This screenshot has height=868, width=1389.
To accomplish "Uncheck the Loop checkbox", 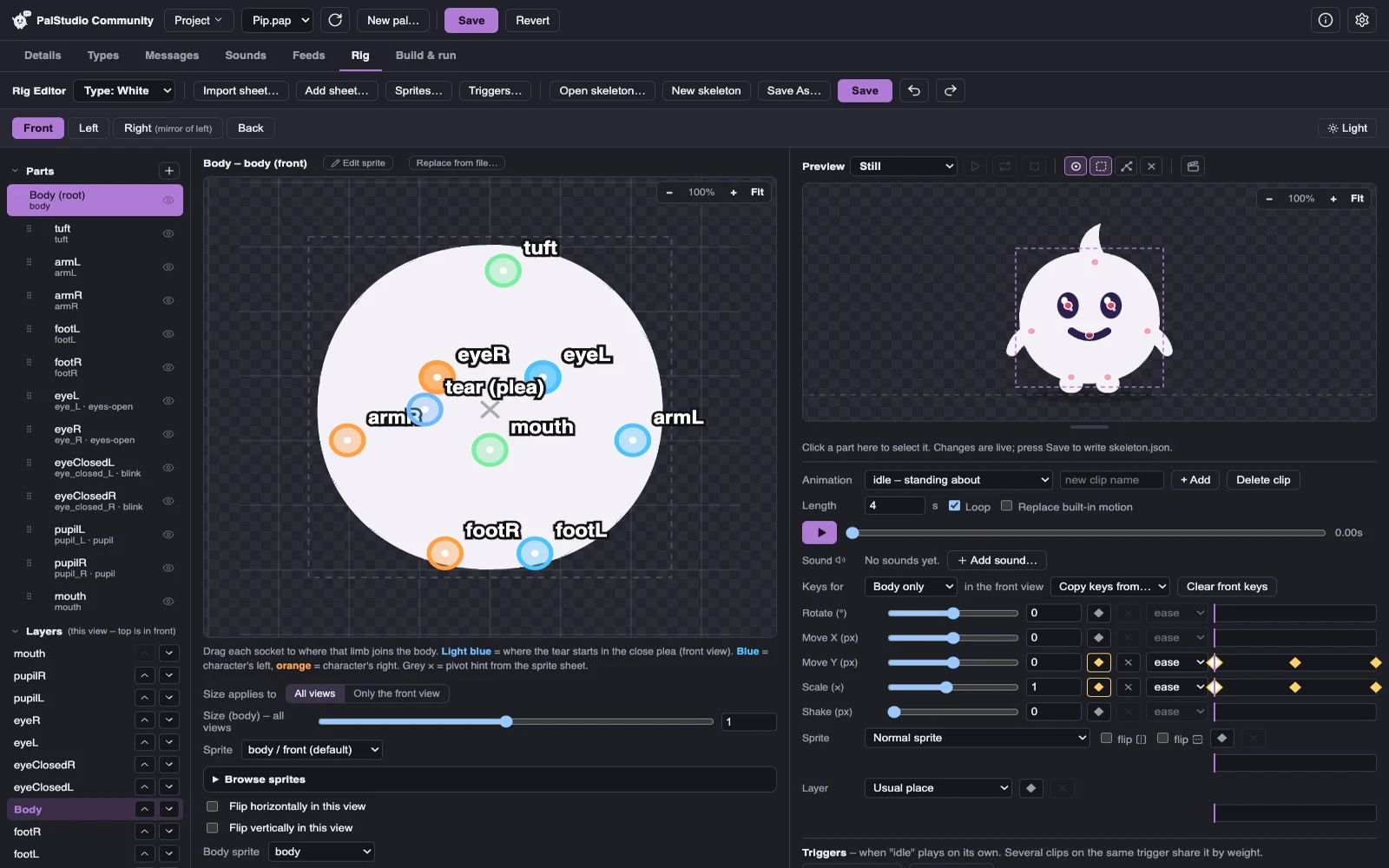I will pyautogui.click(x=954, y=506).
